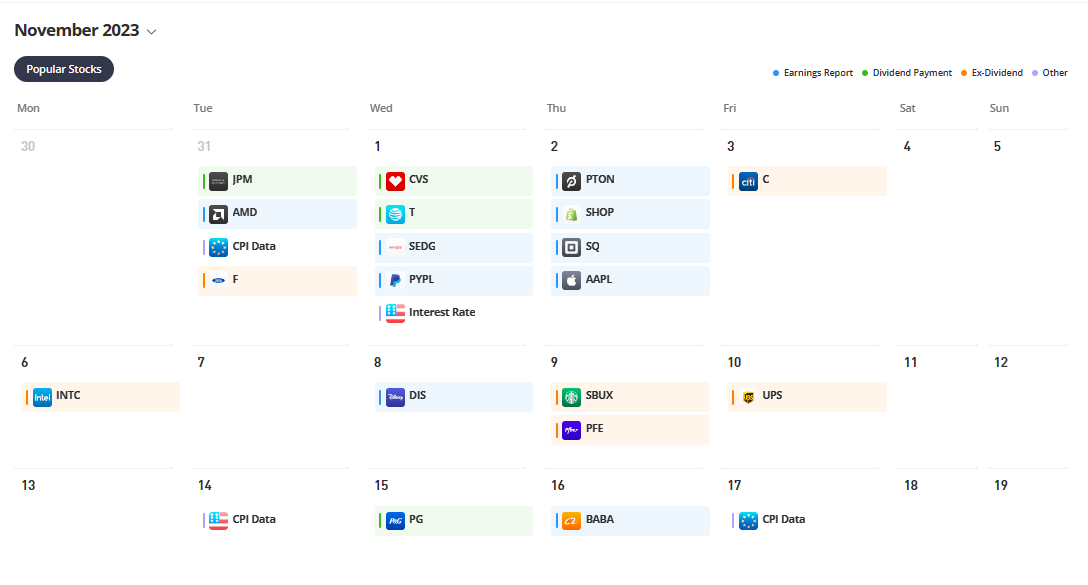Toggle the Popular Stocks filter
Image resolution: width=1088 pixels, height=585 pixels.
64,69
